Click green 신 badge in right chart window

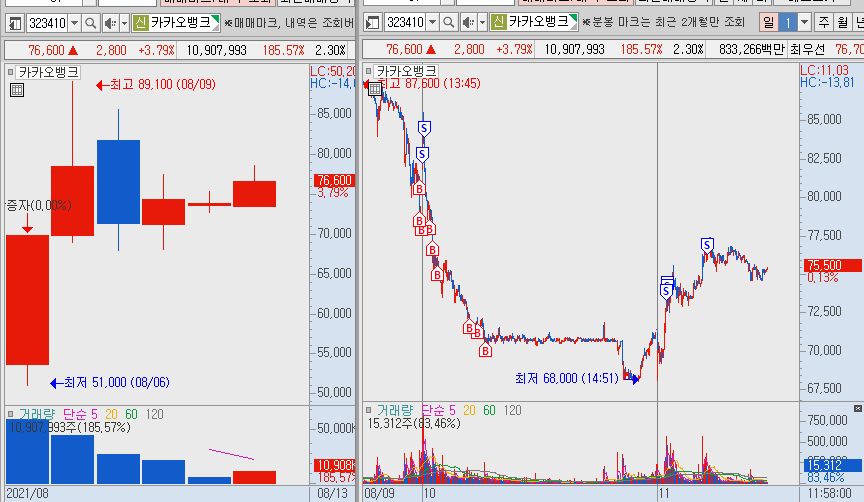[499, 22]
